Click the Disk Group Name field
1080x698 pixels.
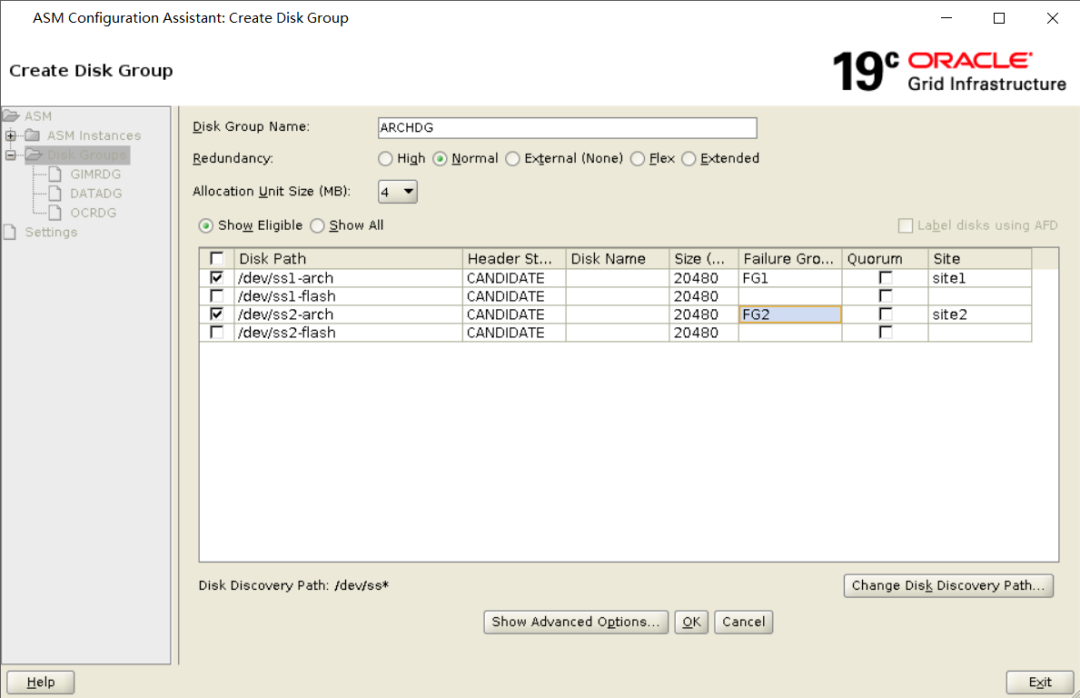[x=567, y=127]
